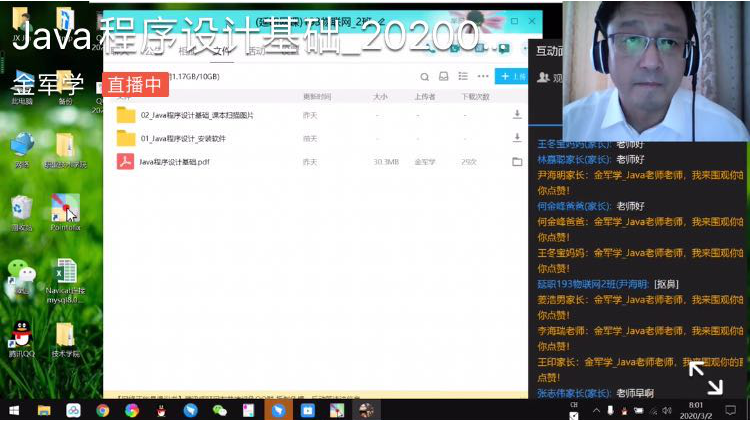Expand video with the fullscreen arrows

705,378
